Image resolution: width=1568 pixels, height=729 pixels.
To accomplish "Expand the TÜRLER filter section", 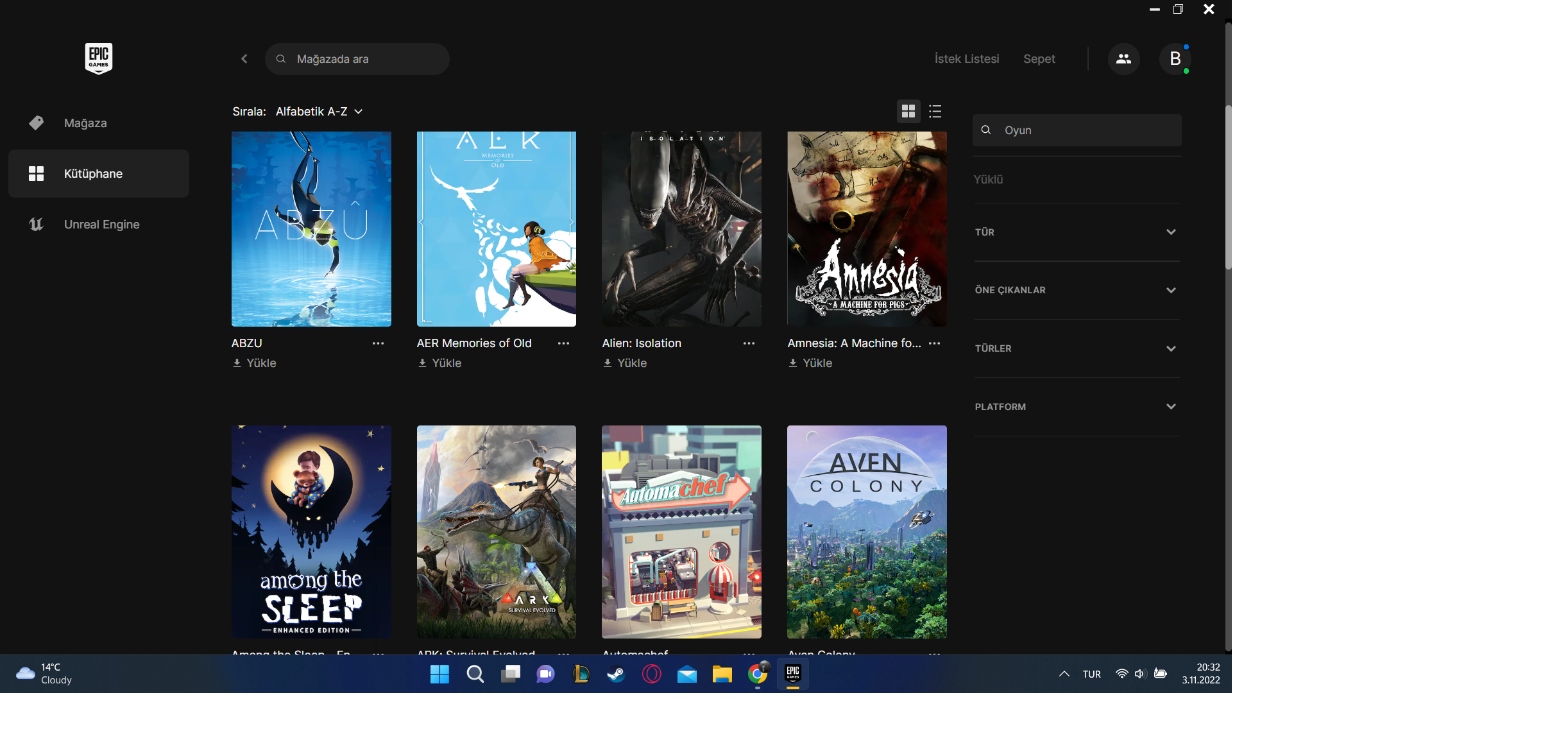I will pos(1077,348).
